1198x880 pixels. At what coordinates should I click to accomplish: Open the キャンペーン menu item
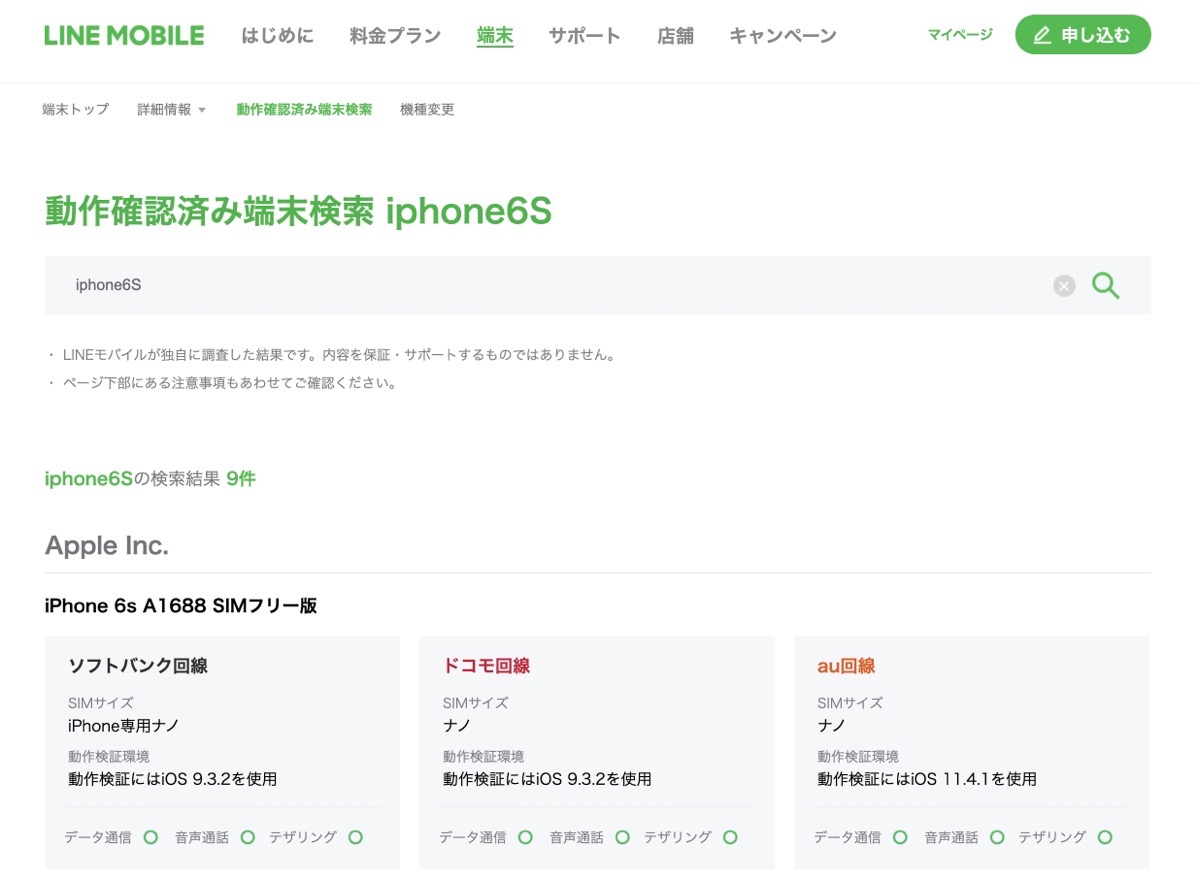tap(782, 35)
